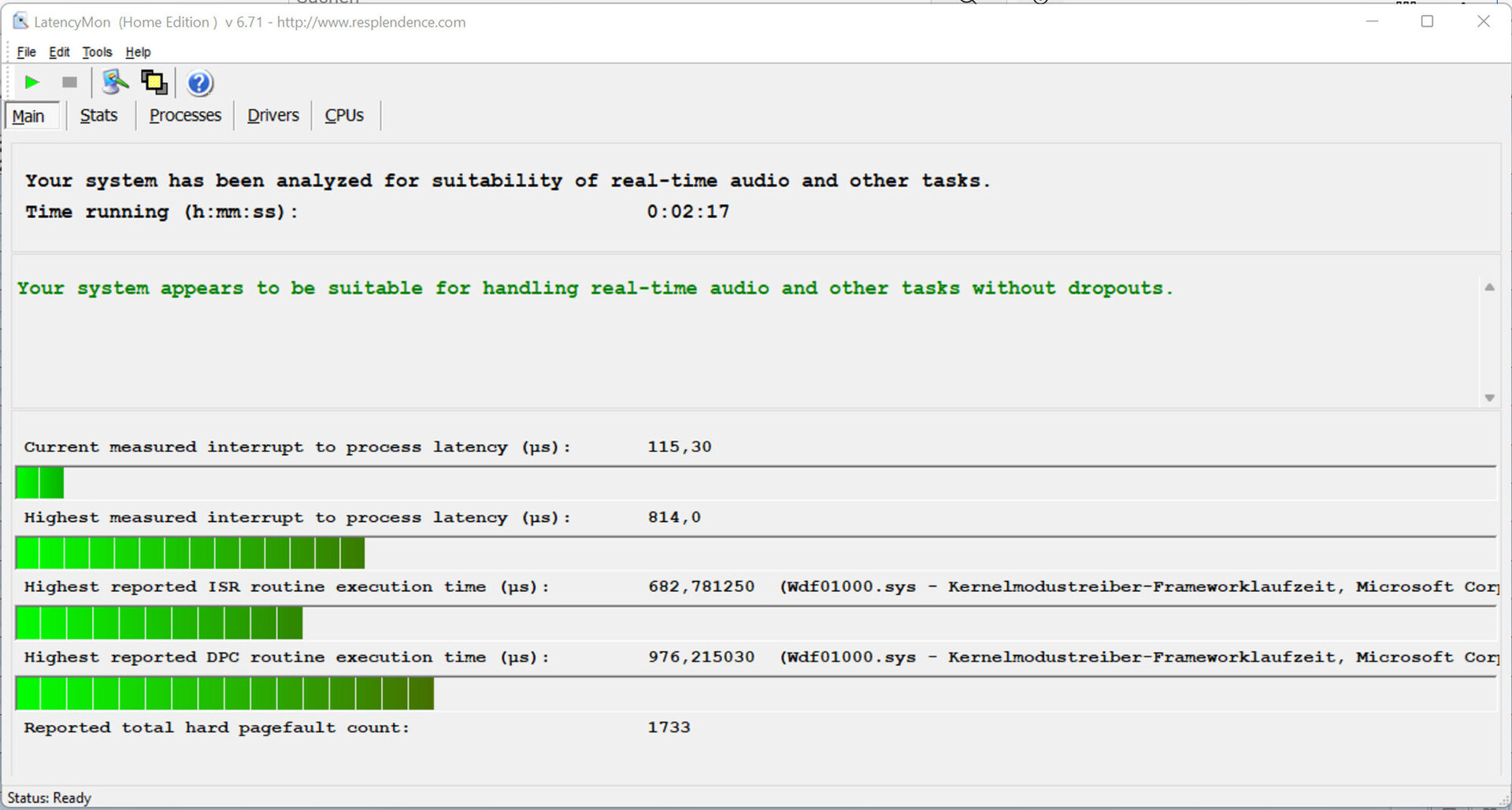Select the Main tab
The width and height of the screenshot is (1512, 810).
click(x=28, y=117)
